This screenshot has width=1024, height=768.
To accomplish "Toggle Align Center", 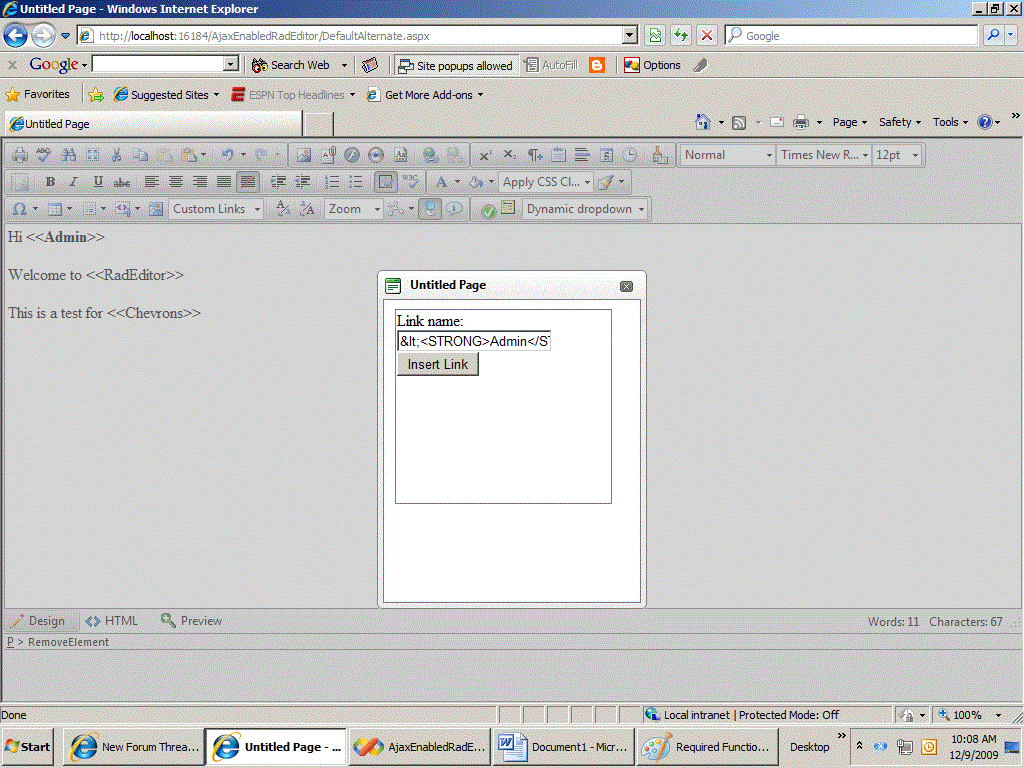I will [176, 182].
